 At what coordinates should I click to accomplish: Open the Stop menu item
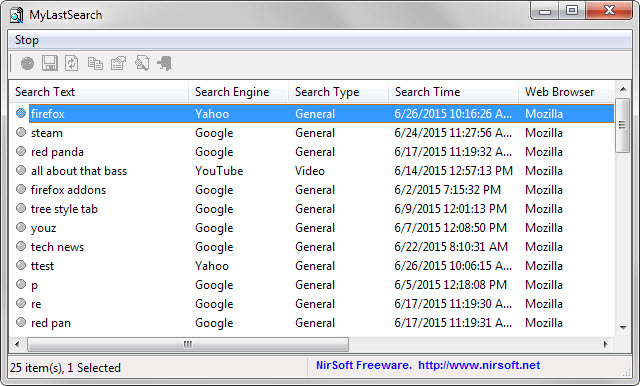(27, 40)
